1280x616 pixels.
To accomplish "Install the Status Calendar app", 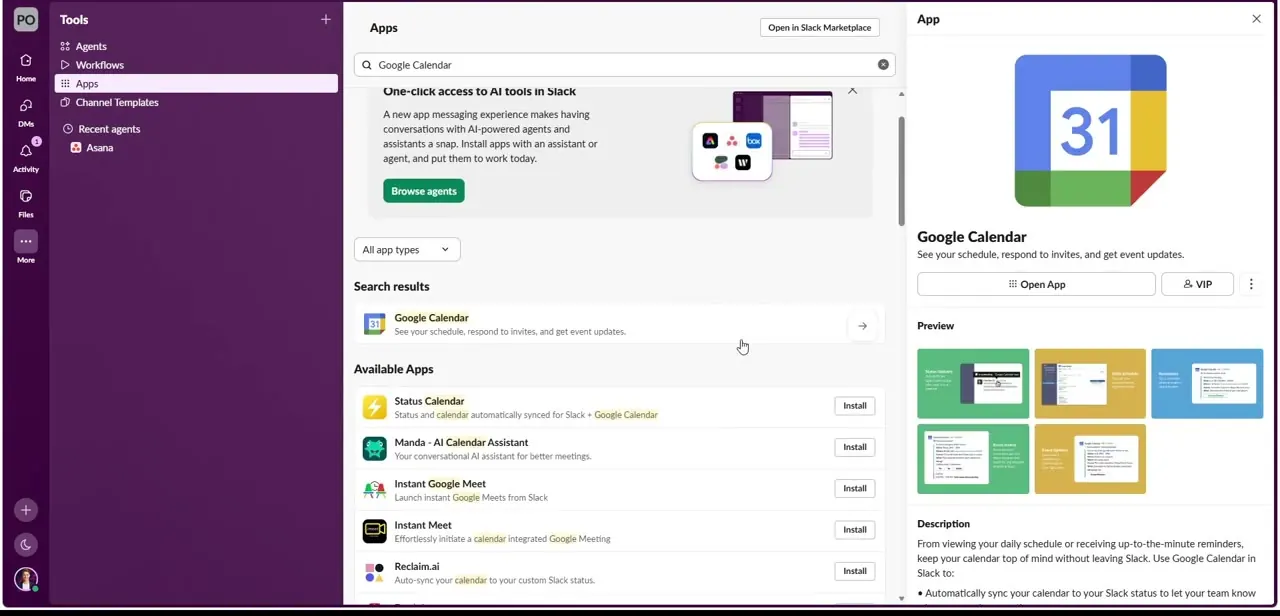I will coord(854,406).
